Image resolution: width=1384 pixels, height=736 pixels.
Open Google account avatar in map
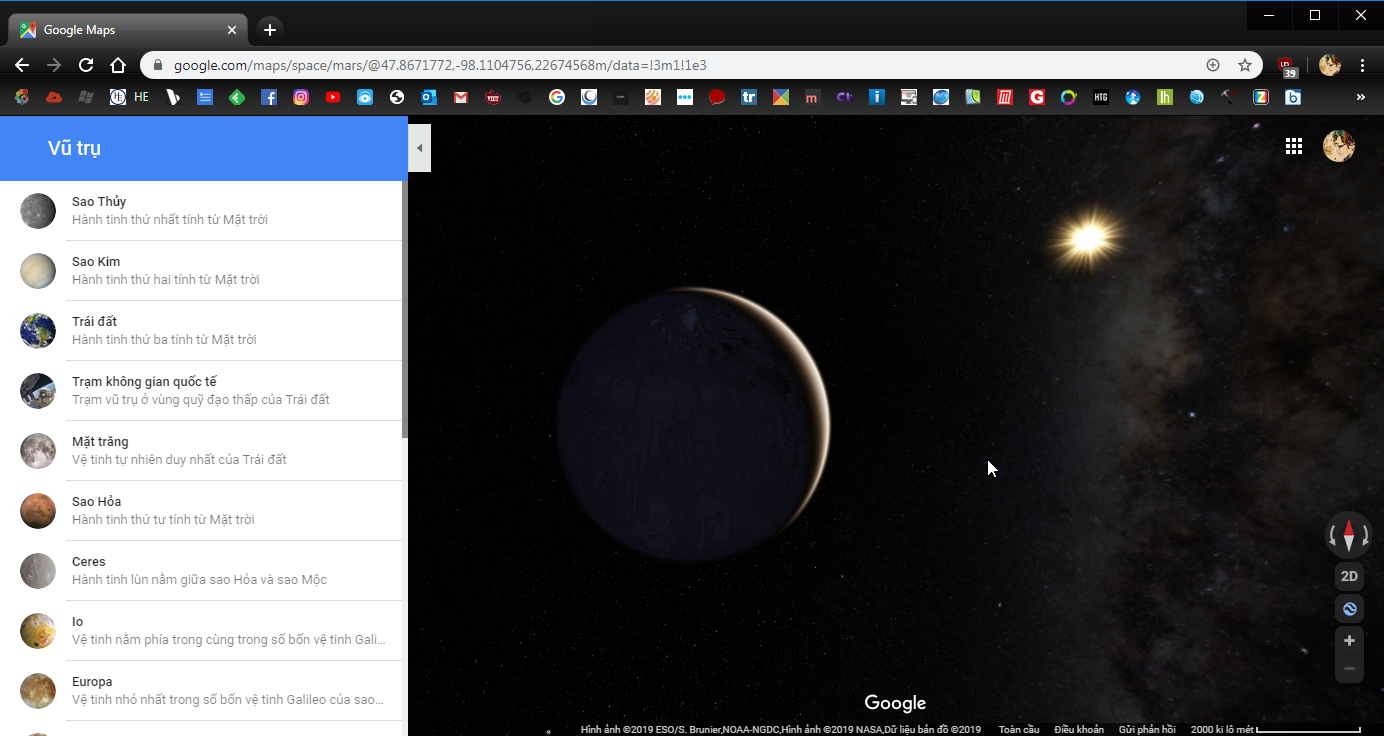point(1339,146)
